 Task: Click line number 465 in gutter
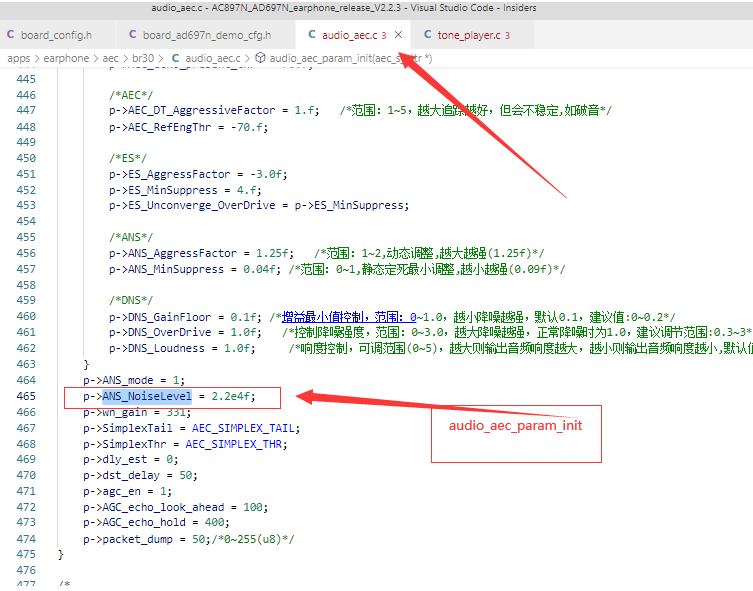point(26,396)
